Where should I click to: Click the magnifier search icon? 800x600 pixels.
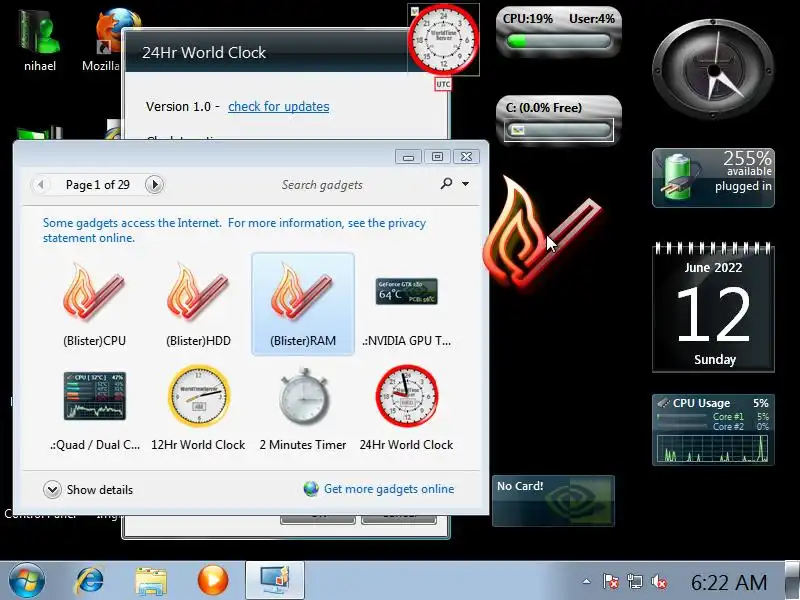tap(446, 183)
